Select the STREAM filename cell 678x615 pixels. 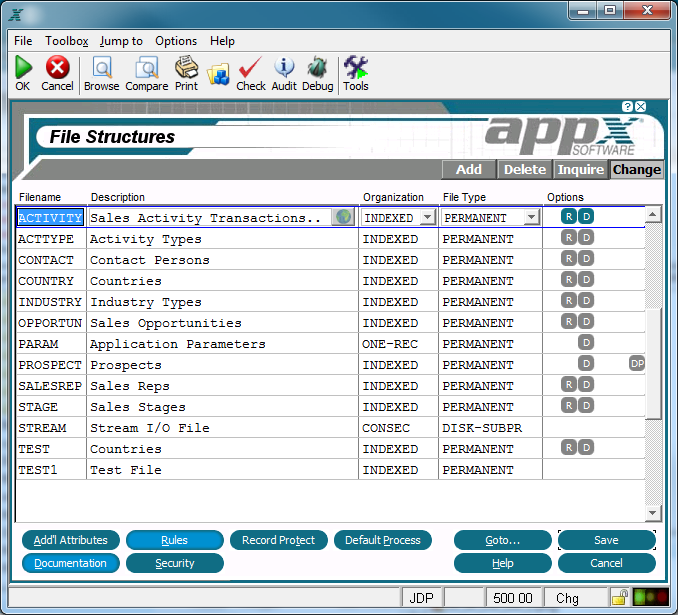point(51,428)
